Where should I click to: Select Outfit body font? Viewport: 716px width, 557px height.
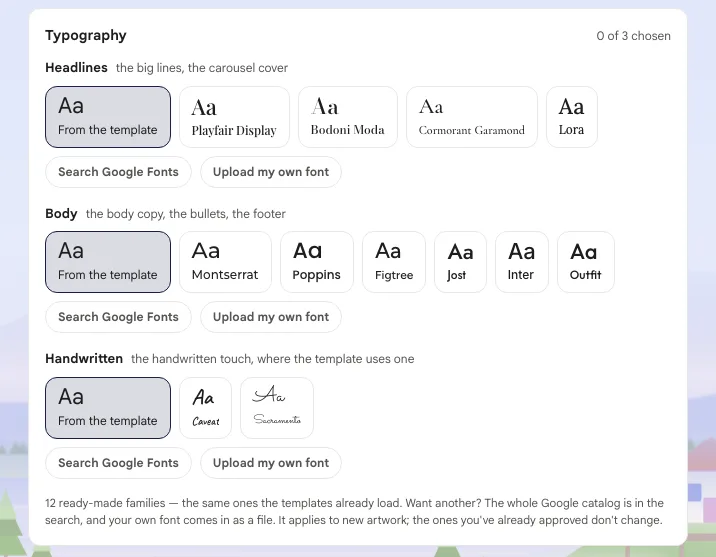(x=586, y=262)
